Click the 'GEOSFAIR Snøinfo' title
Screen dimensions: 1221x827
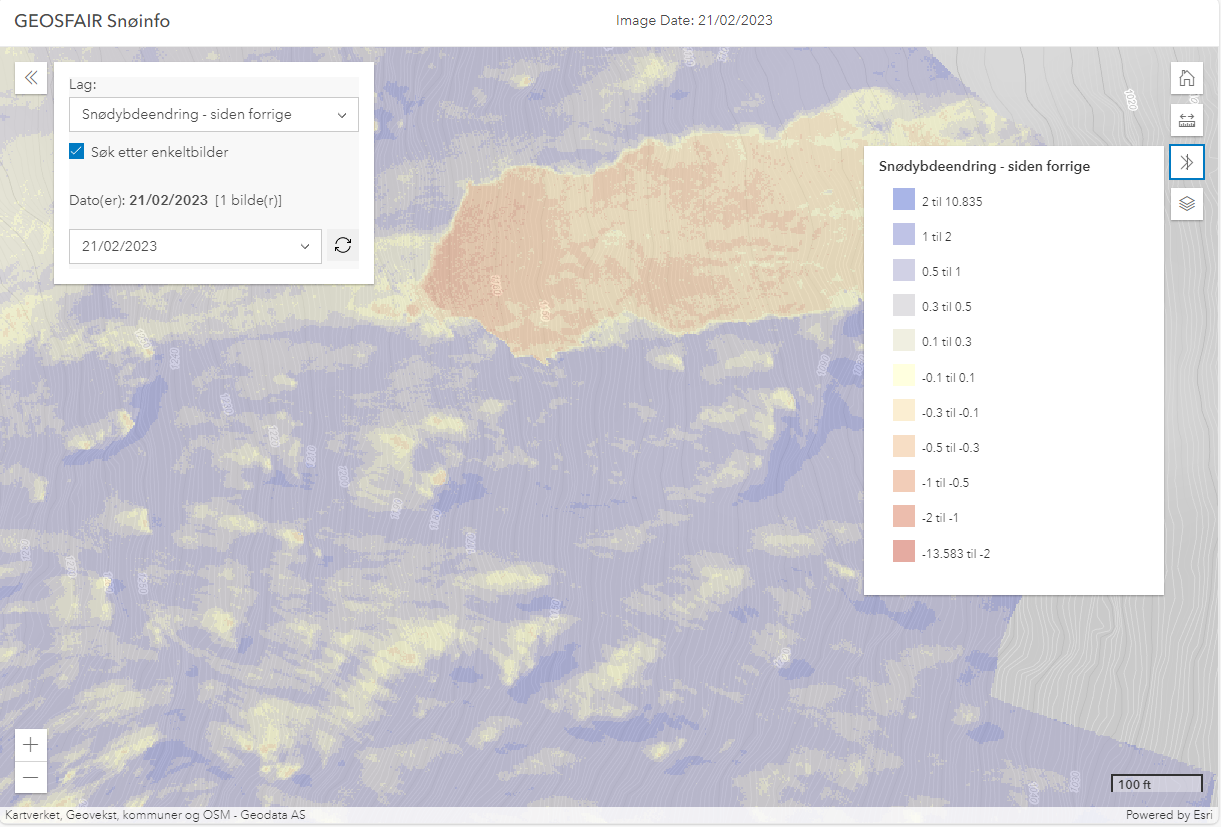coord(92,21)
